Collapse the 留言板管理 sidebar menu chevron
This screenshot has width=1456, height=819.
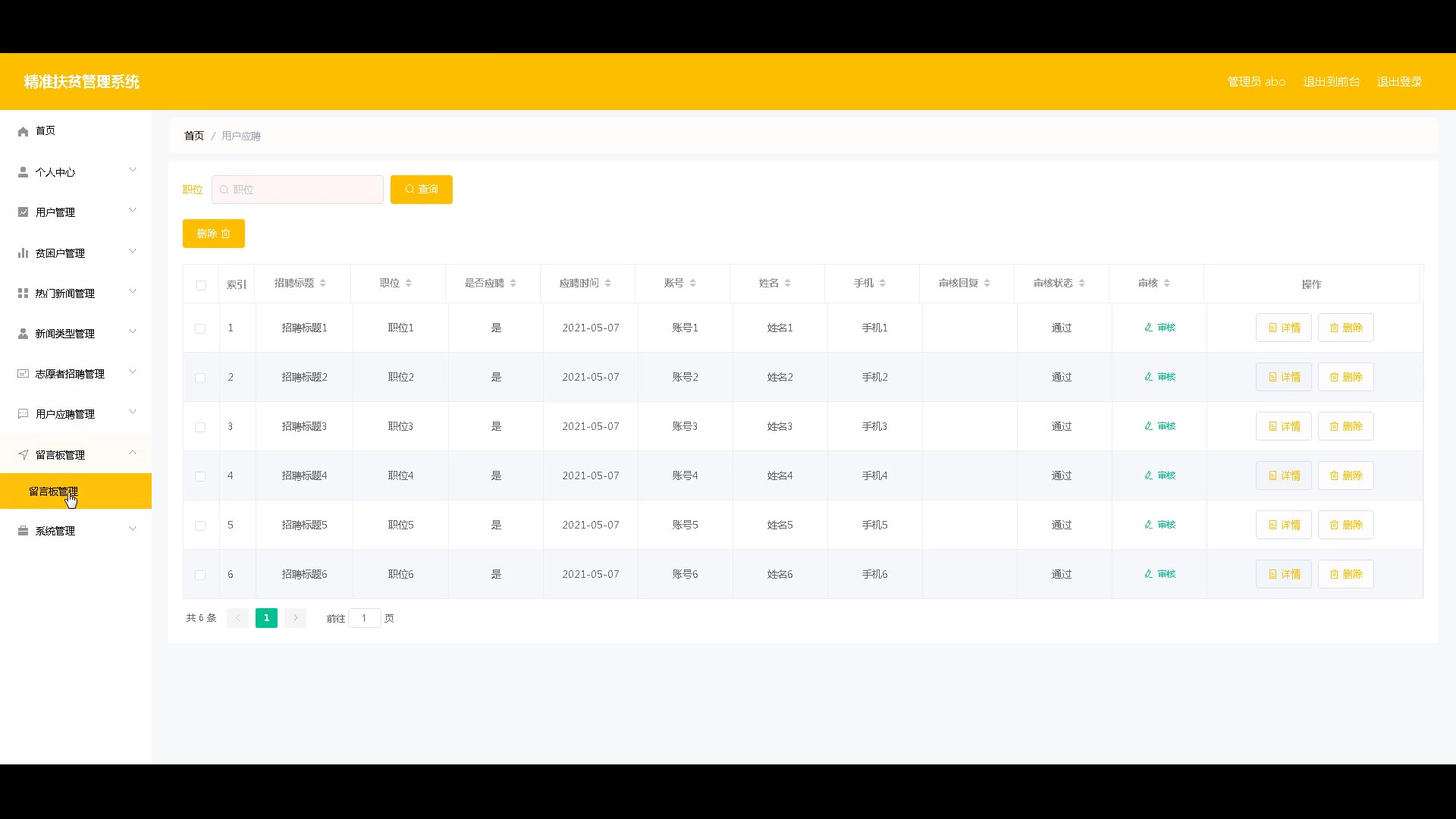[133, 453]
